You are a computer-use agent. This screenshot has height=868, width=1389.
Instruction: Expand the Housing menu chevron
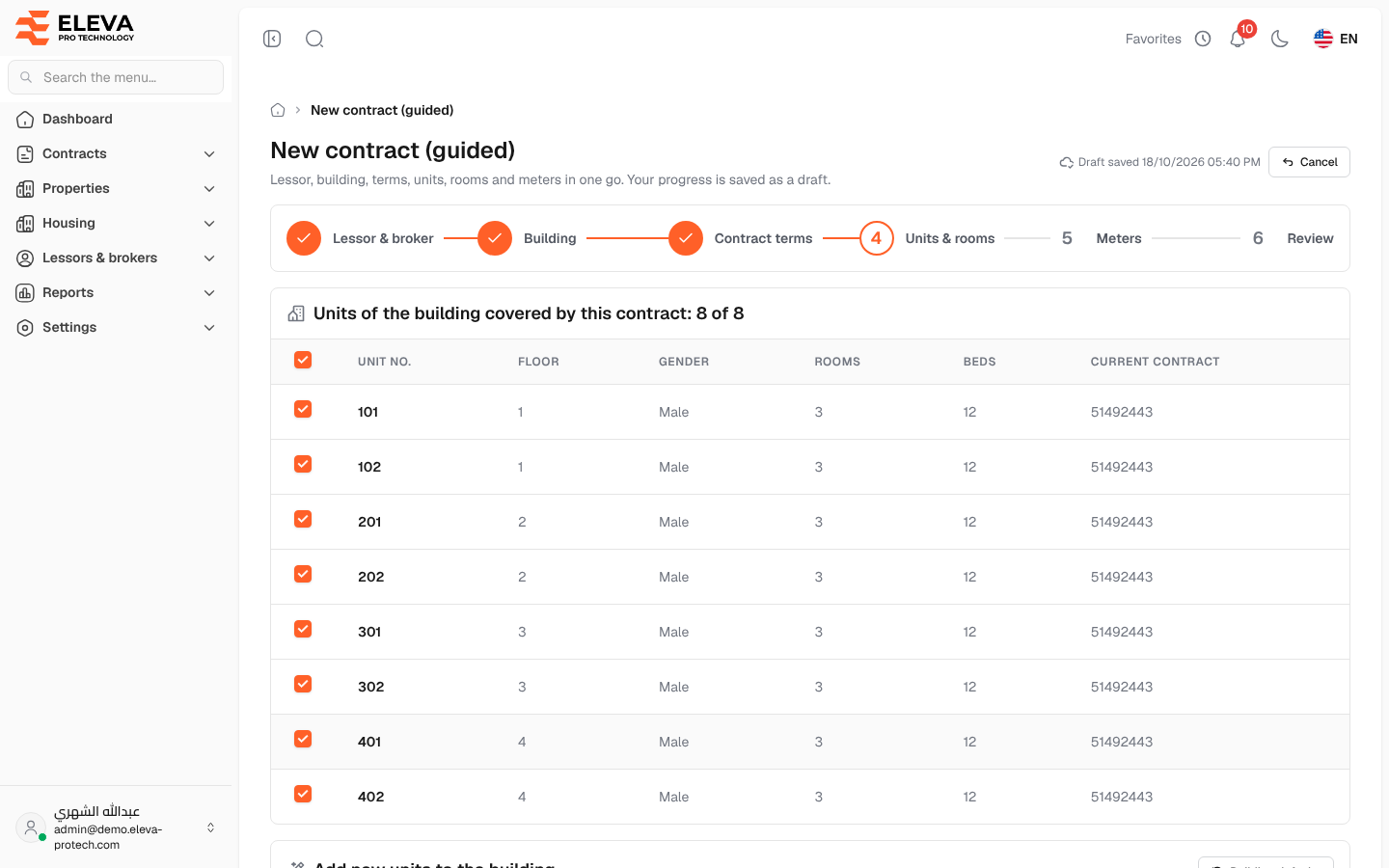[x=209, y=224]
